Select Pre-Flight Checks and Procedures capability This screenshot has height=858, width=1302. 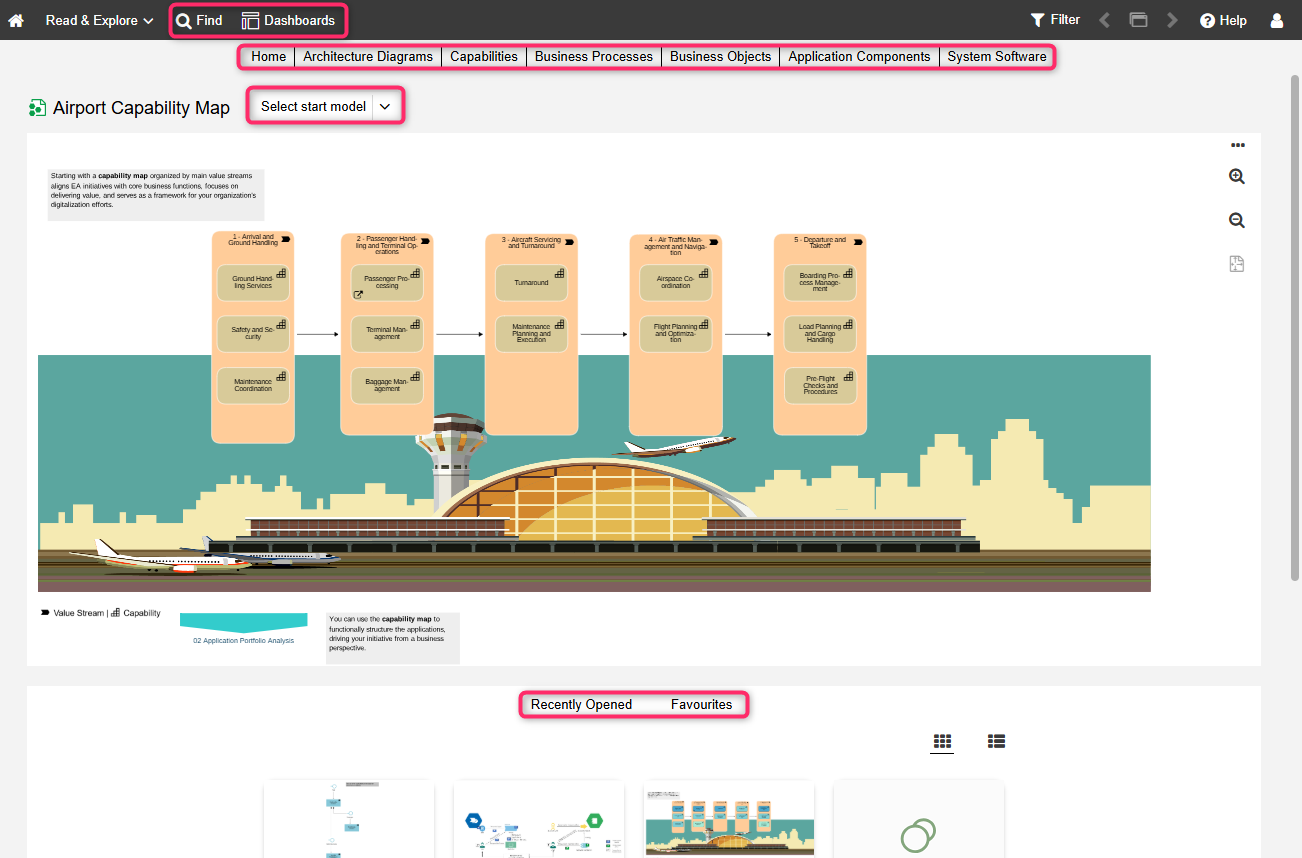click(x=820, y=386)
